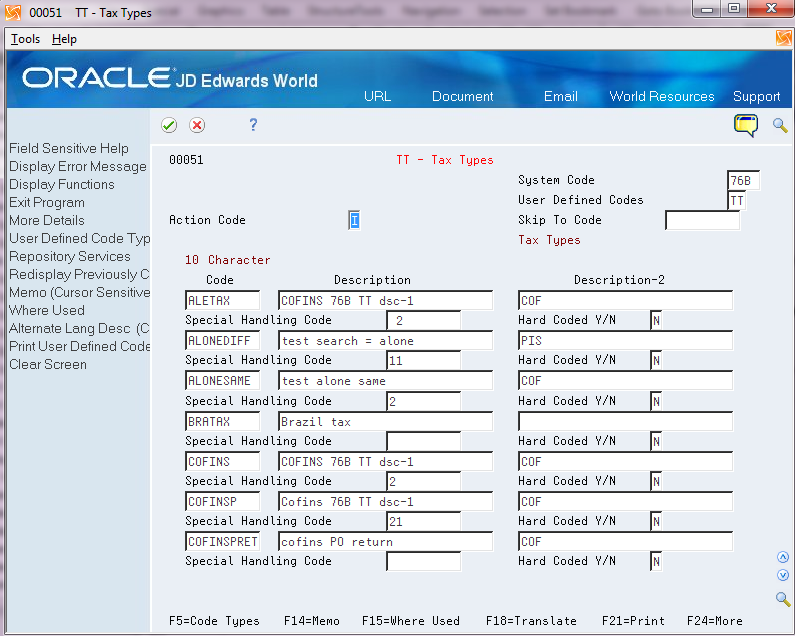Click Hard Coded Y/N field for COFINSPRET
This screenshot has width=795, height=636.
(656, 561)
